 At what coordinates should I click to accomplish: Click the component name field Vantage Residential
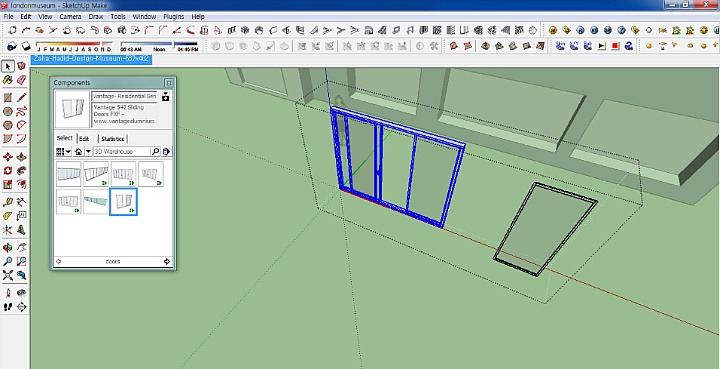(124, 96)
